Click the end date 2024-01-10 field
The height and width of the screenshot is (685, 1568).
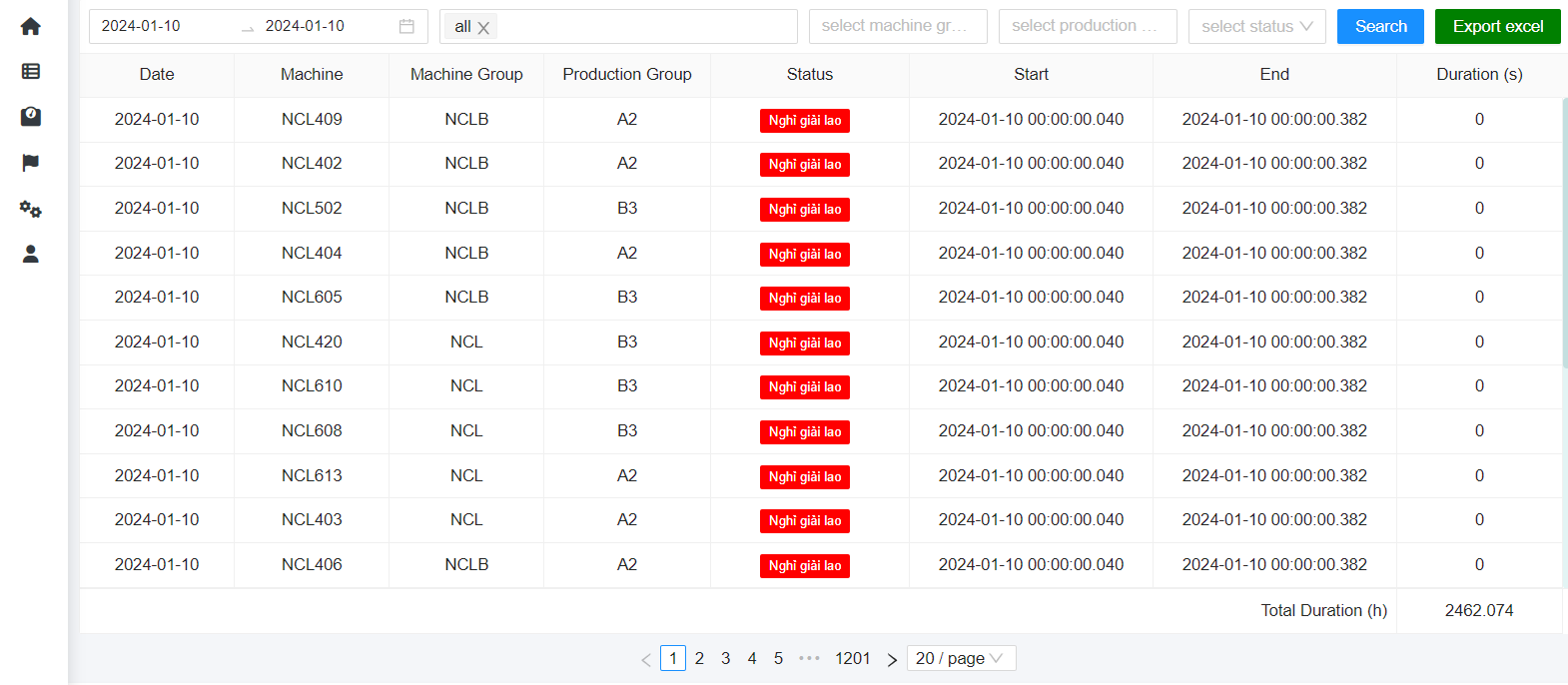click(305, 26)
